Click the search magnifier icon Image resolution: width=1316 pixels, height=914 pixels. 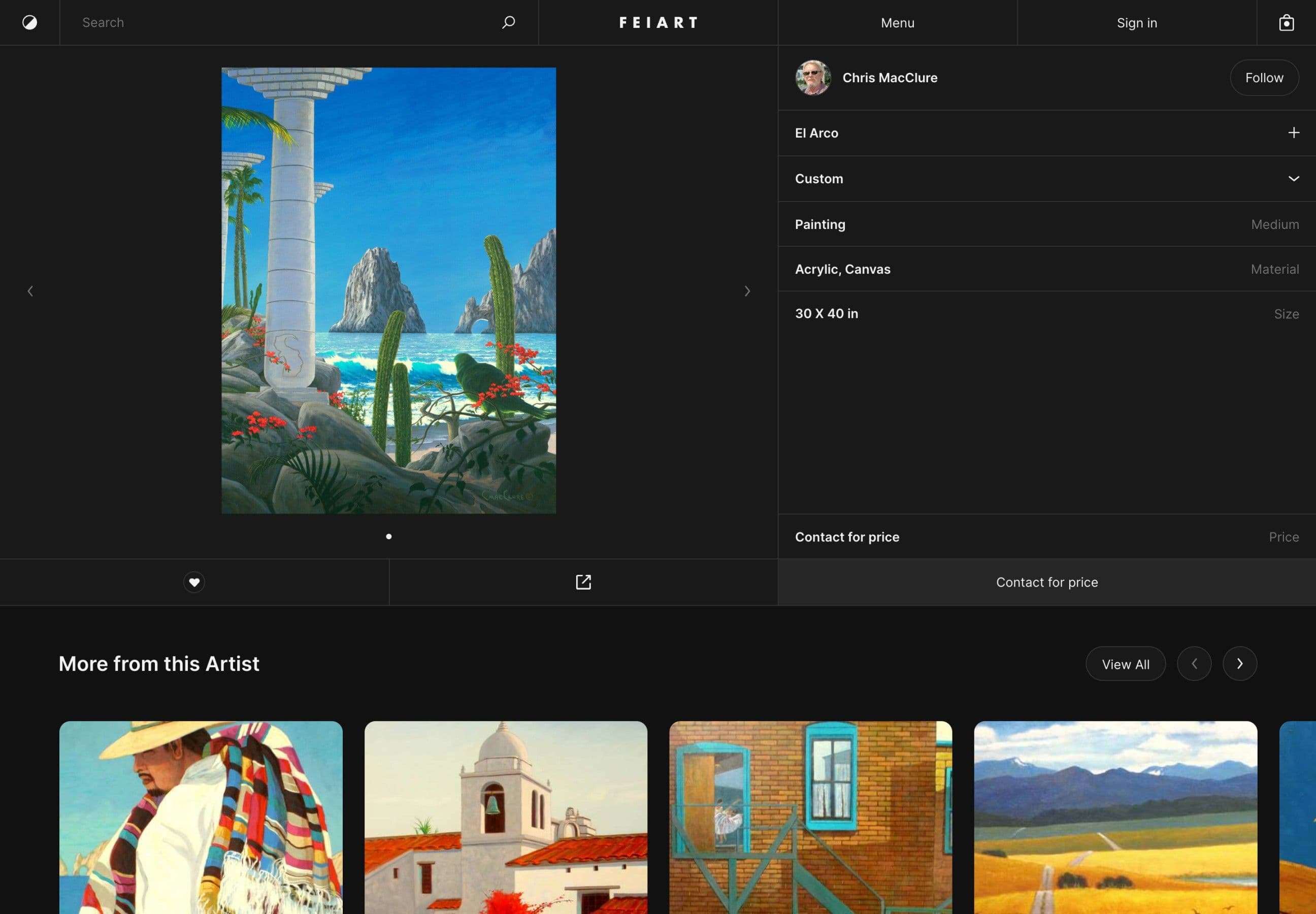coord(508,22)
